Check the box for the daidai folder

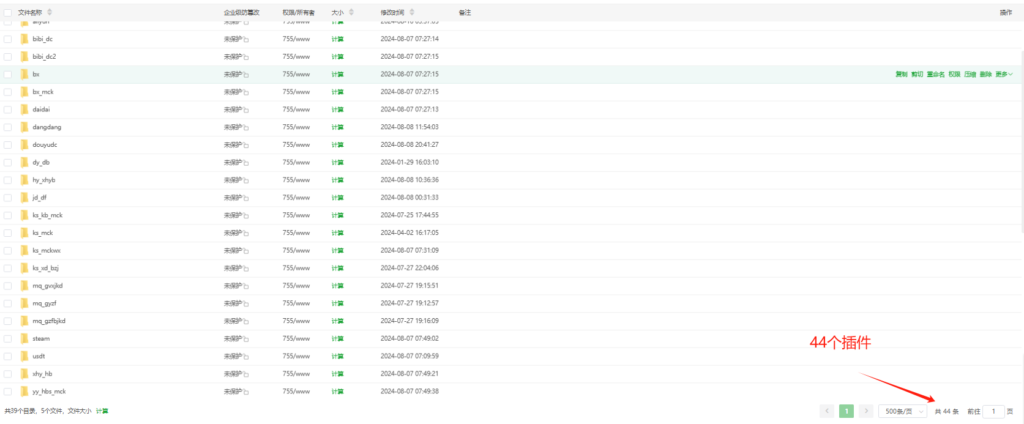pos(8,109)
